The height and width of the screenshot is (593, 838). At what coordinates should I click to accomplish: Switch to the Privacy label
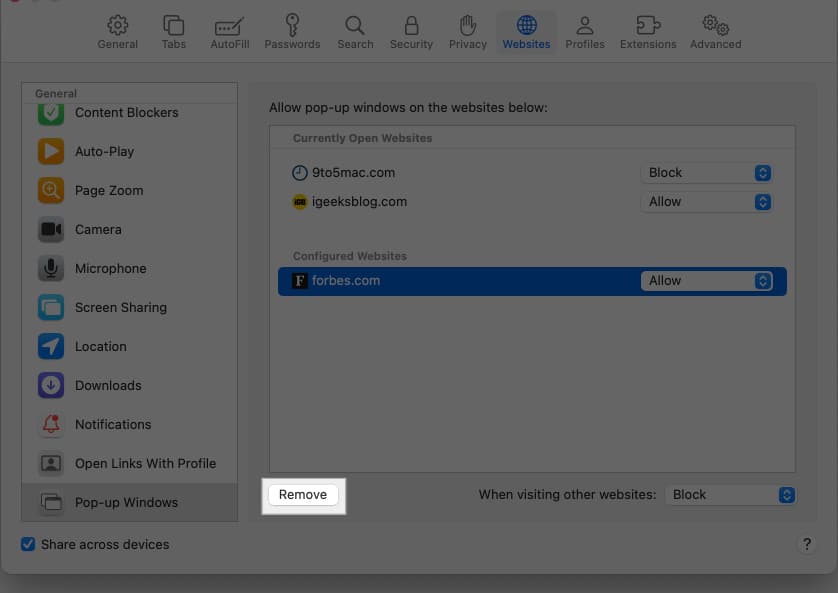pyautogui.click(x=468, y=44)
